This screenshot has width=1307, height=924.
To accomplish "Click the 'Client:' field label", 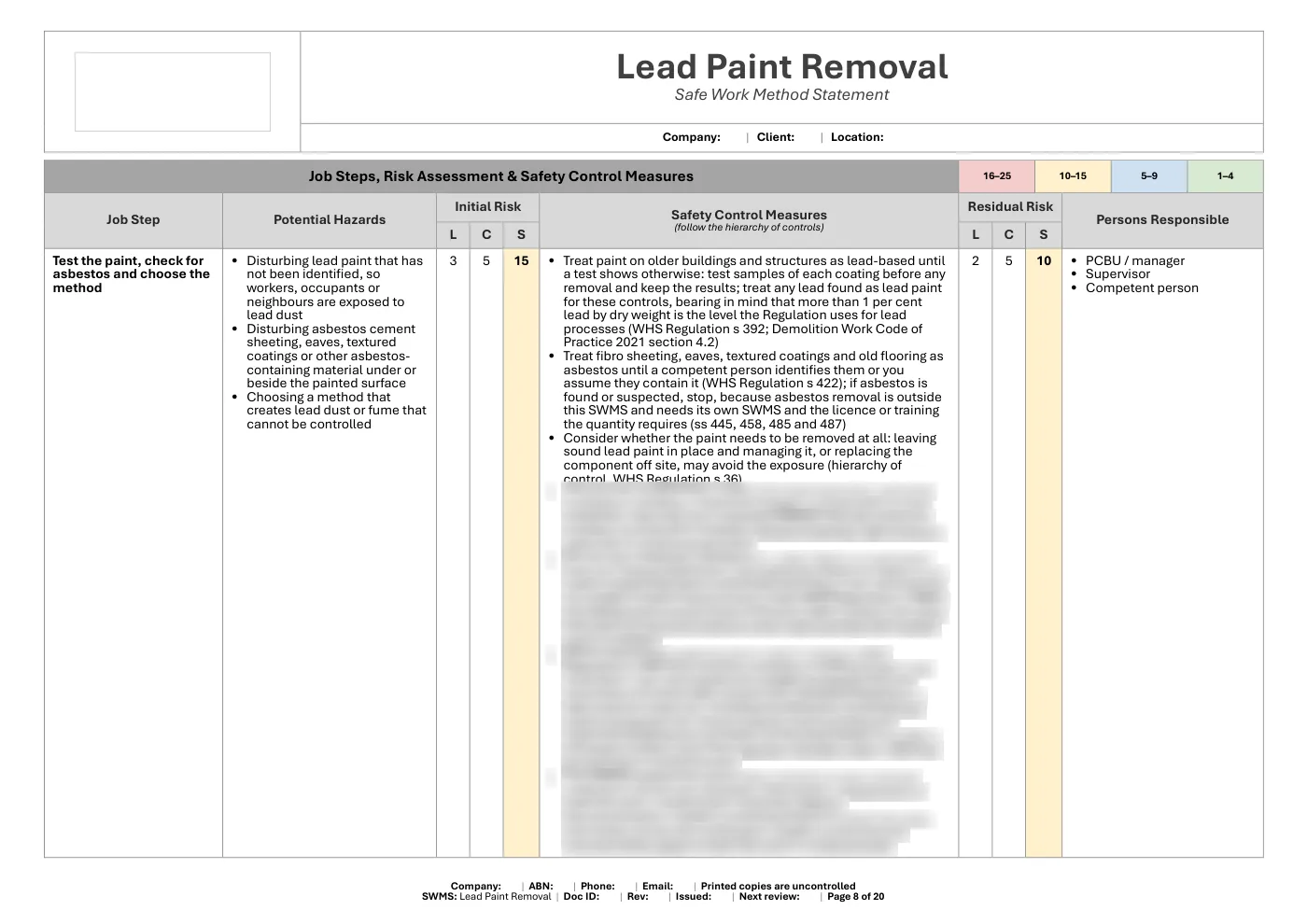I will point(776,137).
